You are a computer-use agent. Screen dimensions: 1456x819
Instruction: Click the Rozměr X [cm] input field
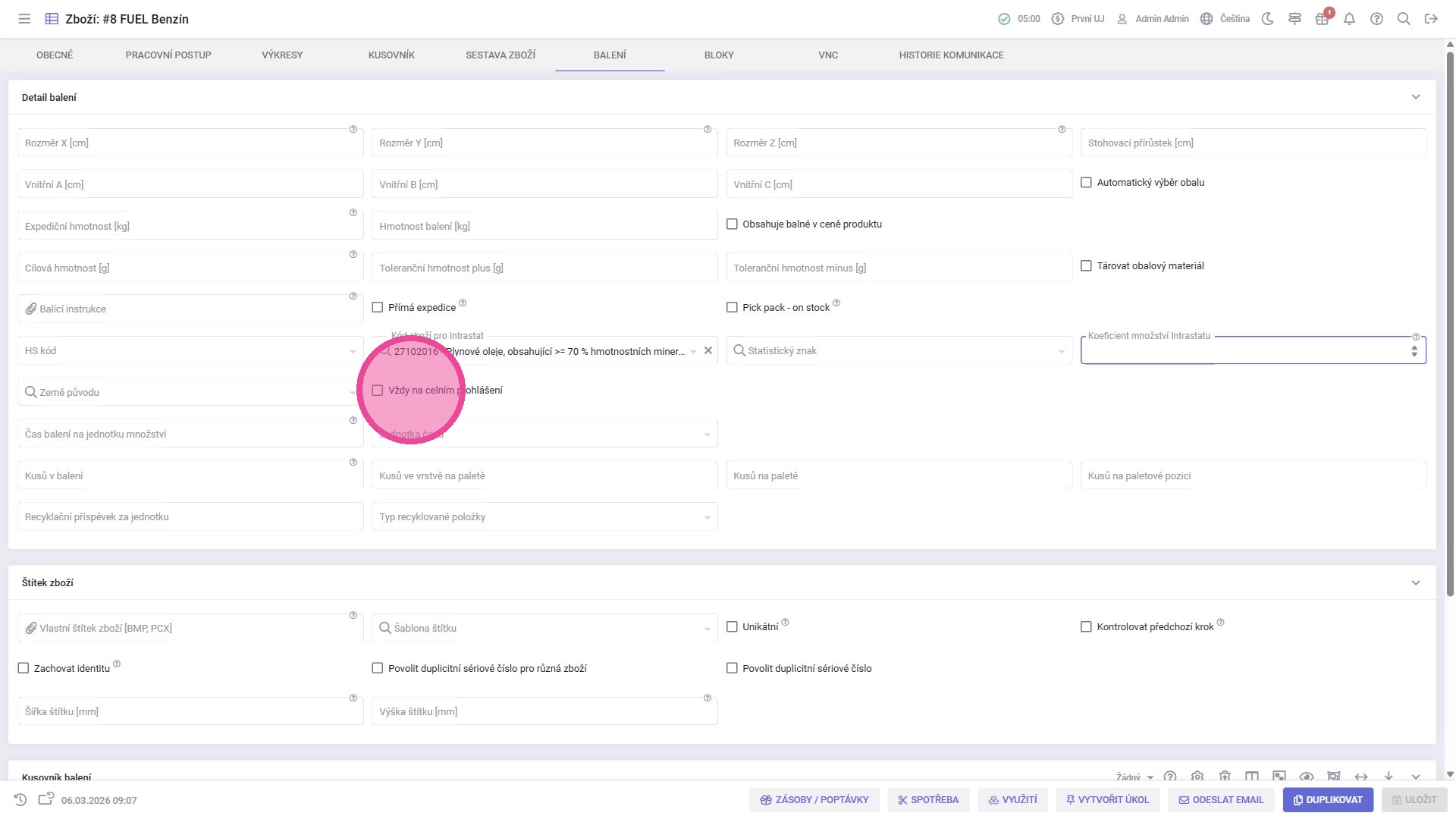pyautogui.click(x=190, y=143)
